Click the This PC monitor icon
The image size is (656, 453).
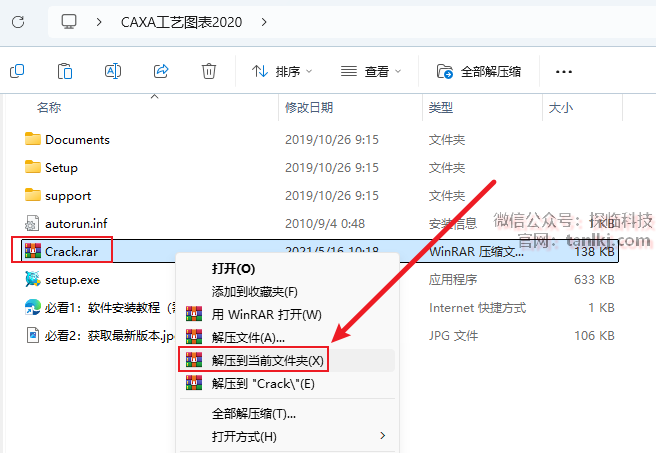coord(69,21)
